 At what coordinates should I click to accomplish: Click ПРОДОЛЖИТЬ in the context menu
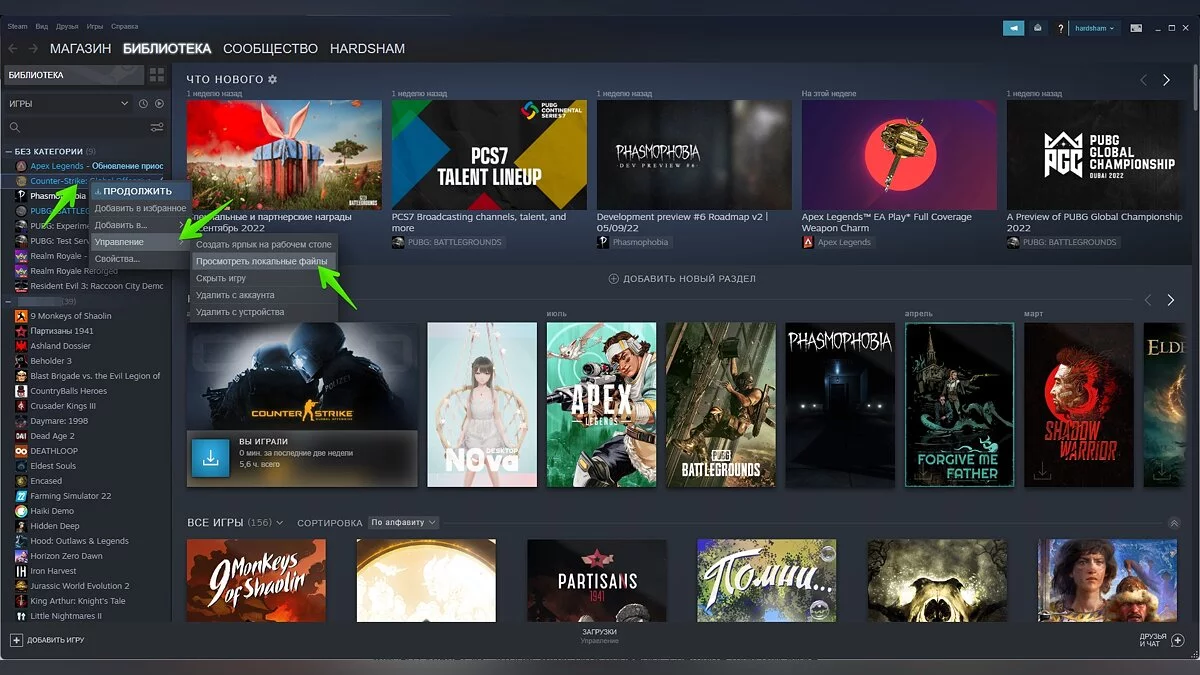coord(139,190)
